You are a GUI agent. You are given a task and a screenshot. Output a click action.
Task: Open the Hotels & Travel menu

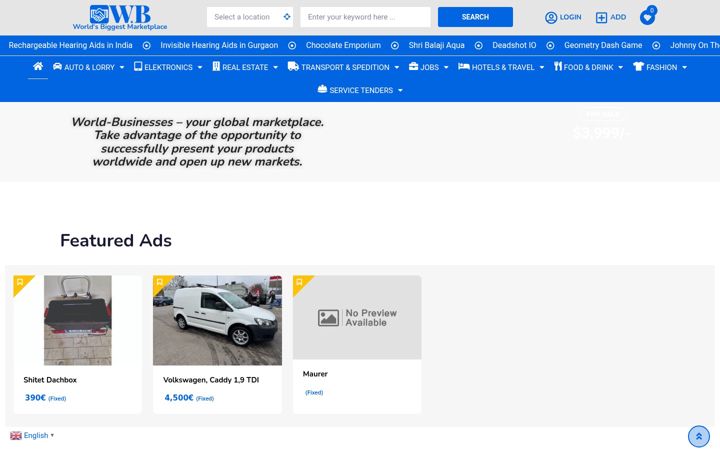coord(501,67)
